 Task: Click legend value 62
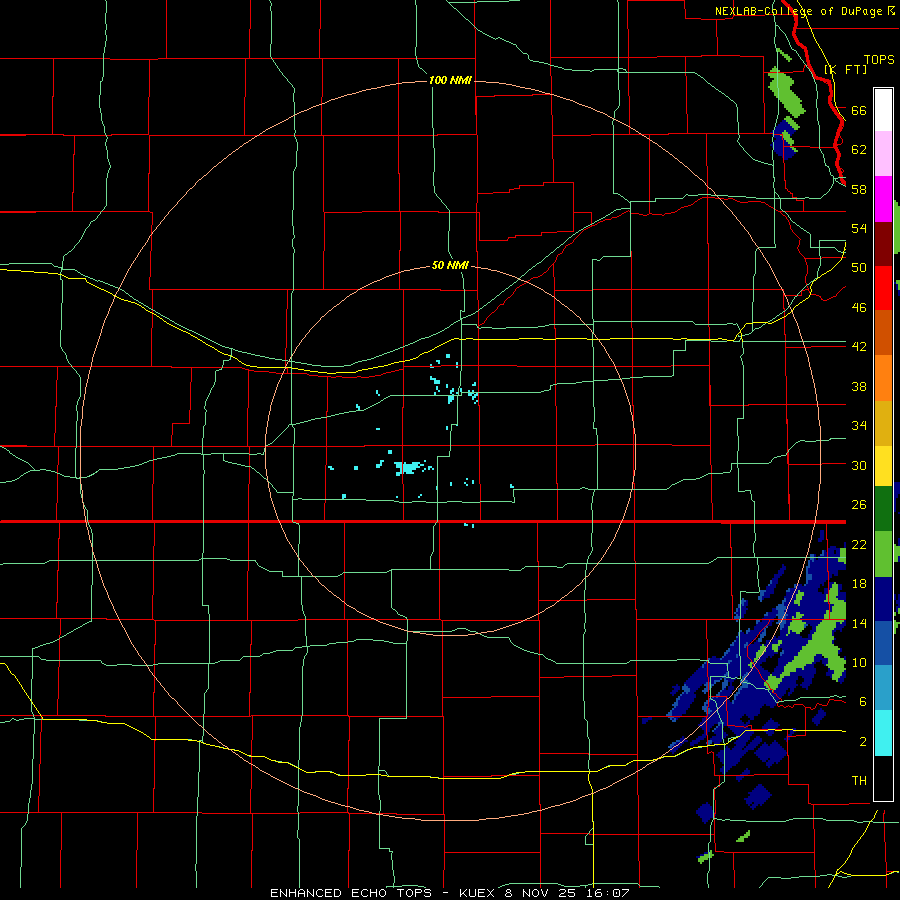pyautogui.click(x=859, y=149)
